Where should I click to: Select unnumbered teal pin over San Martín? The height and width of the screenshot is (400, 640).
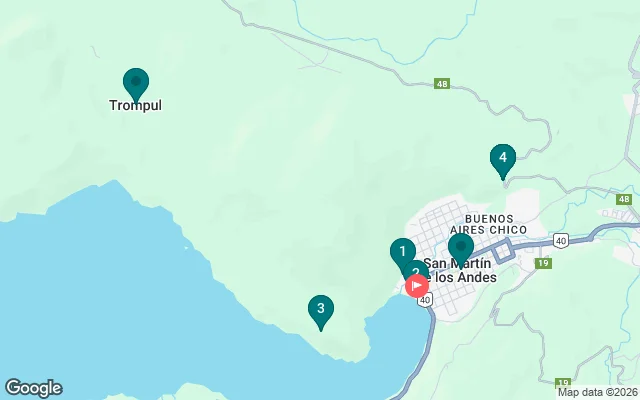461,250
